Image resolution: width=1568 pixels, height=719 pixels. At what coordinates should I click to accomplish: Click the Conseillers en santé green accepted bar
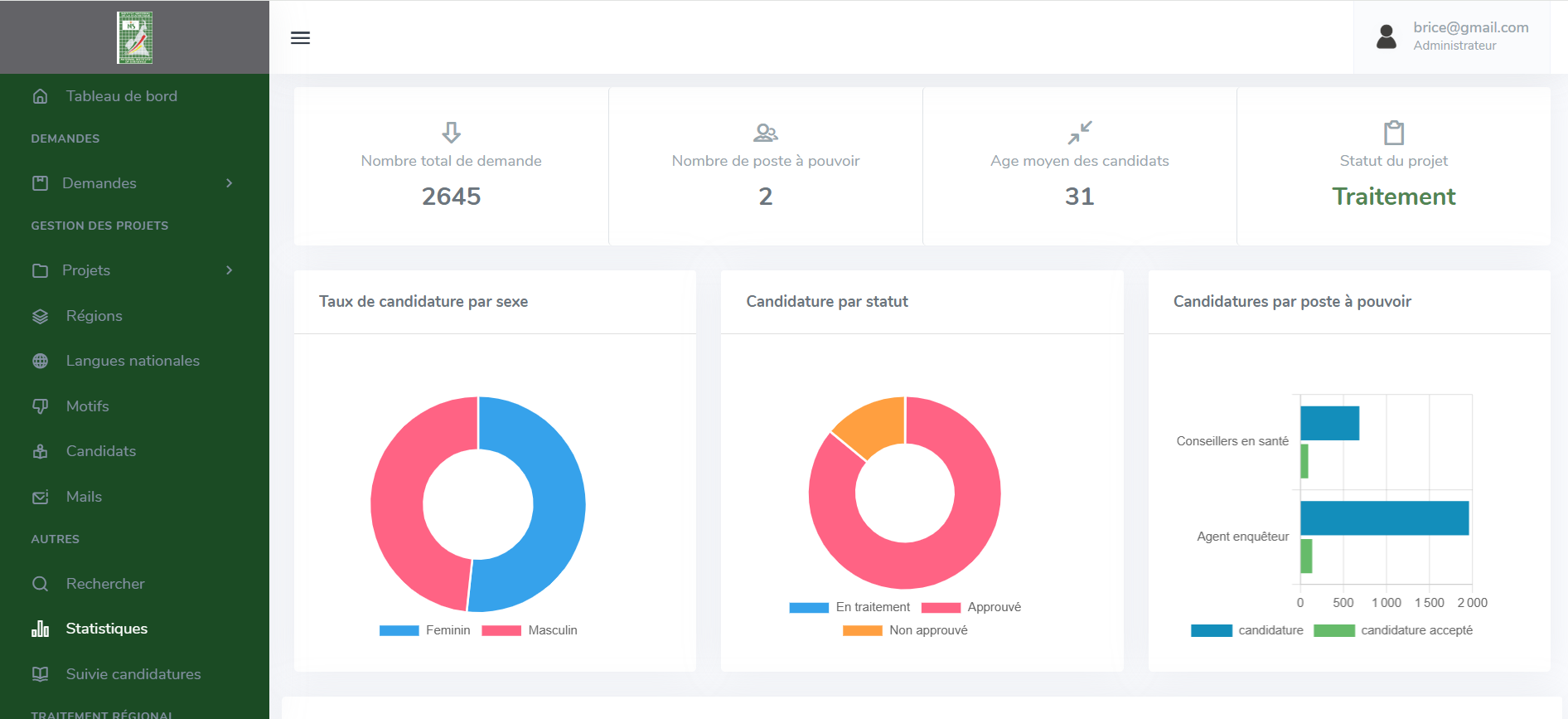pyautogui.click(x=1304, y=461)
